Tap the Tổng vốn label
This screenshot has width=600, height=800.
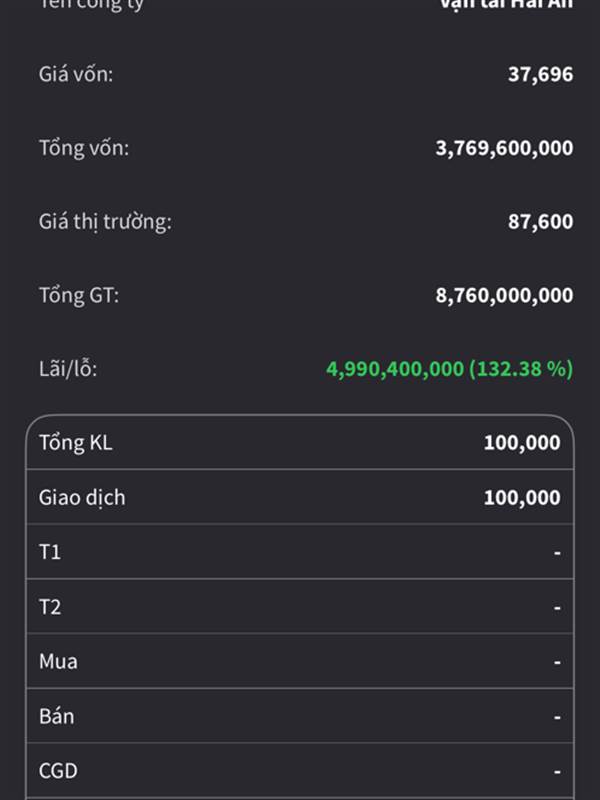(84, 148)
